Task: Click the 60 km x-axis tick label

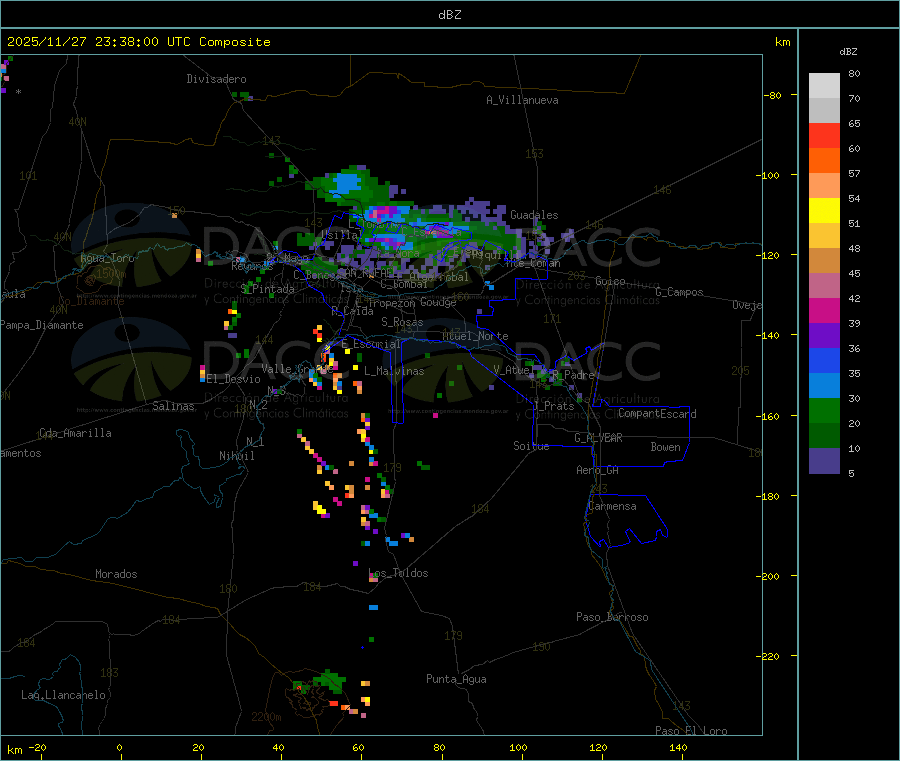Action: tap(358, 747)
